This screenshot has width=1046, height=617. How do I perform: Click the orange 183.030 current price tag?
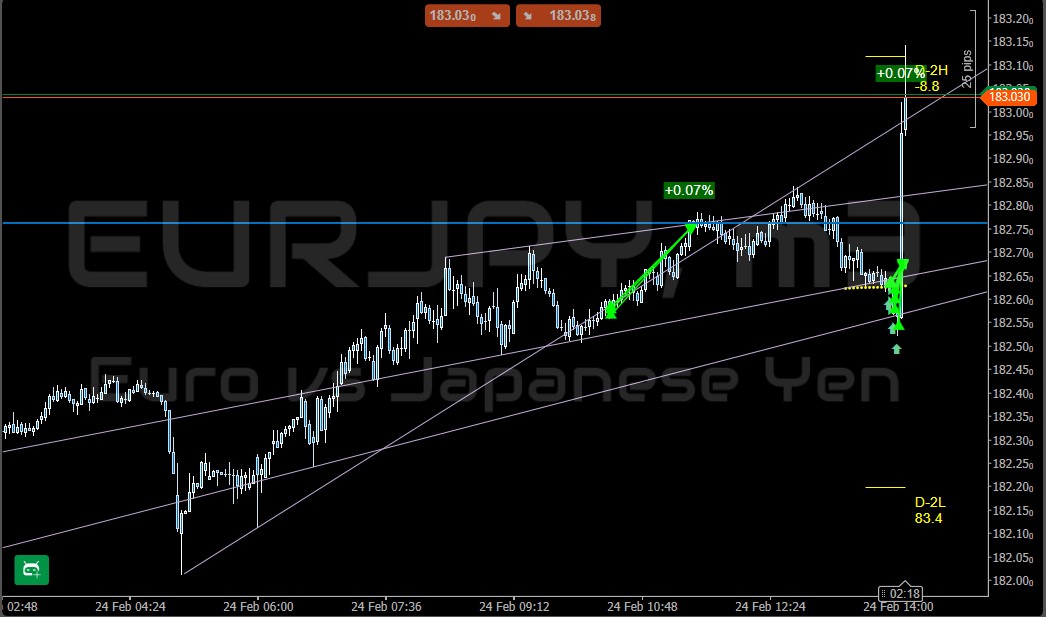1008,96
